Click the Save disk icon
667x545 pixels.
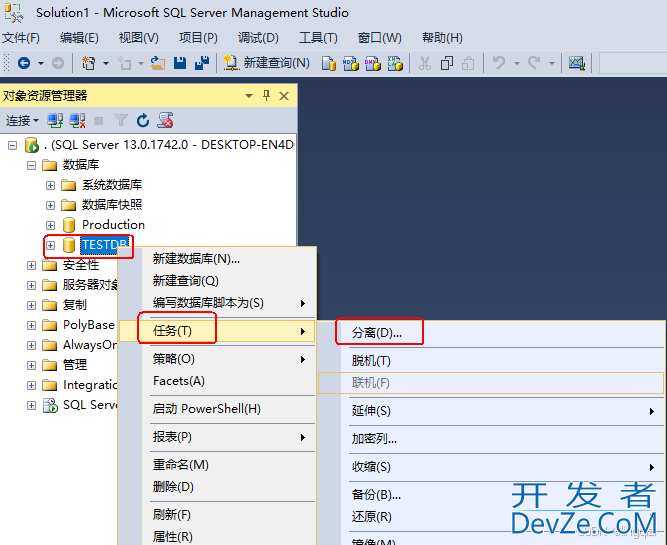(180, 63)
